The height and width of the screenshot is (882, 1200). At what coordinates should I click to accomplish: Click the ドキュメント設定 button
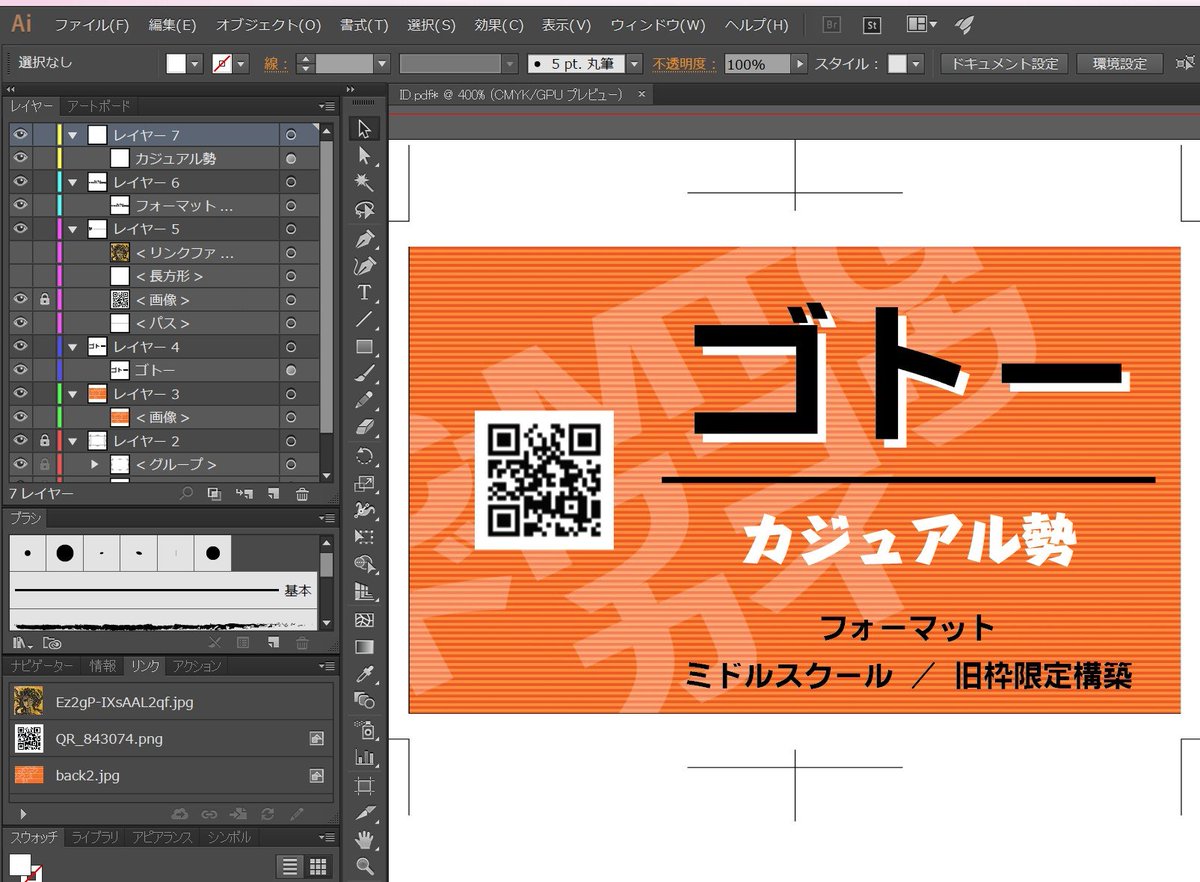click(1004, 64)
